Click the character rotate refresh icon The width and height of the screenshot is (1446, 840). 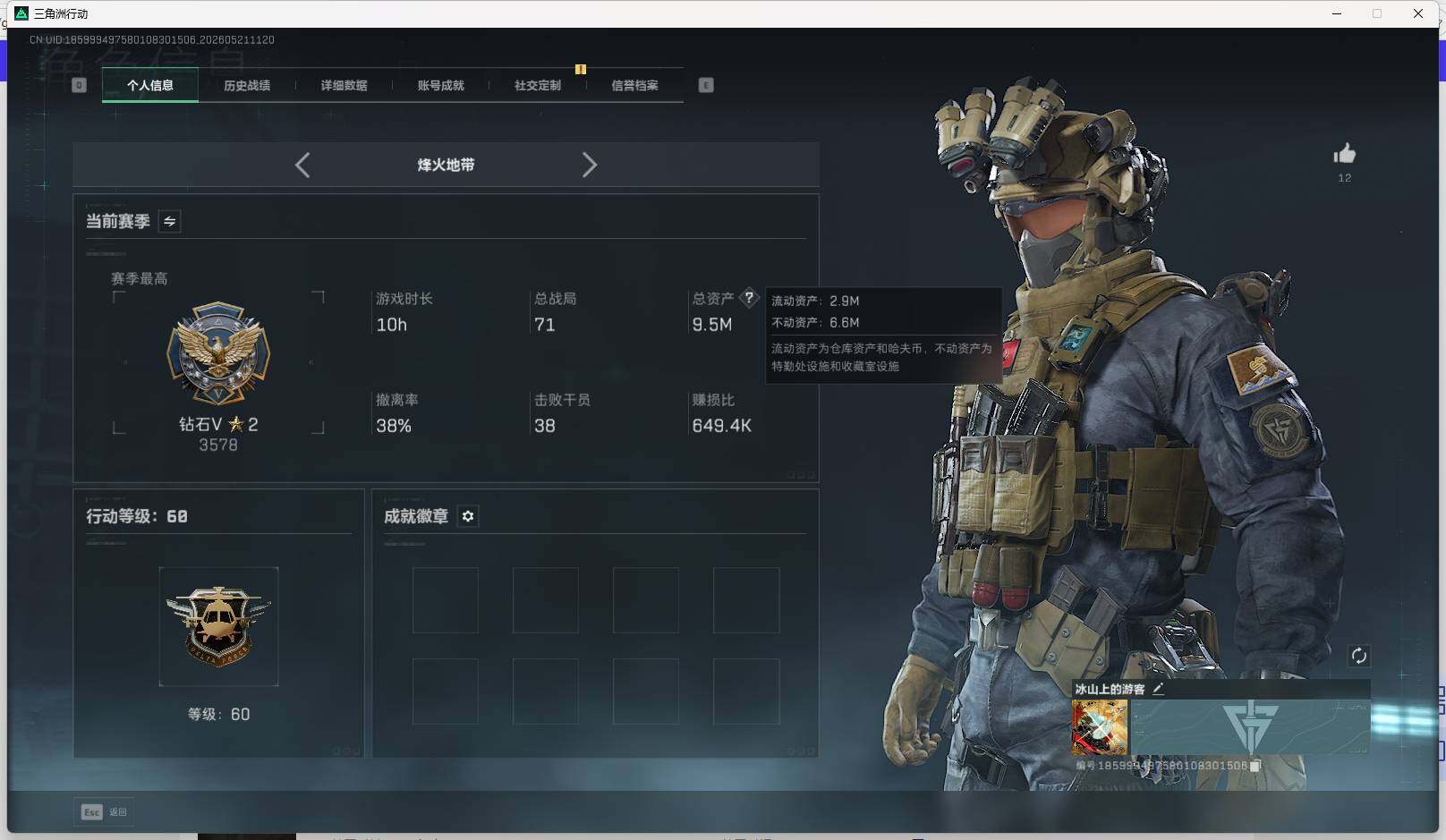tap(1358, 656)
